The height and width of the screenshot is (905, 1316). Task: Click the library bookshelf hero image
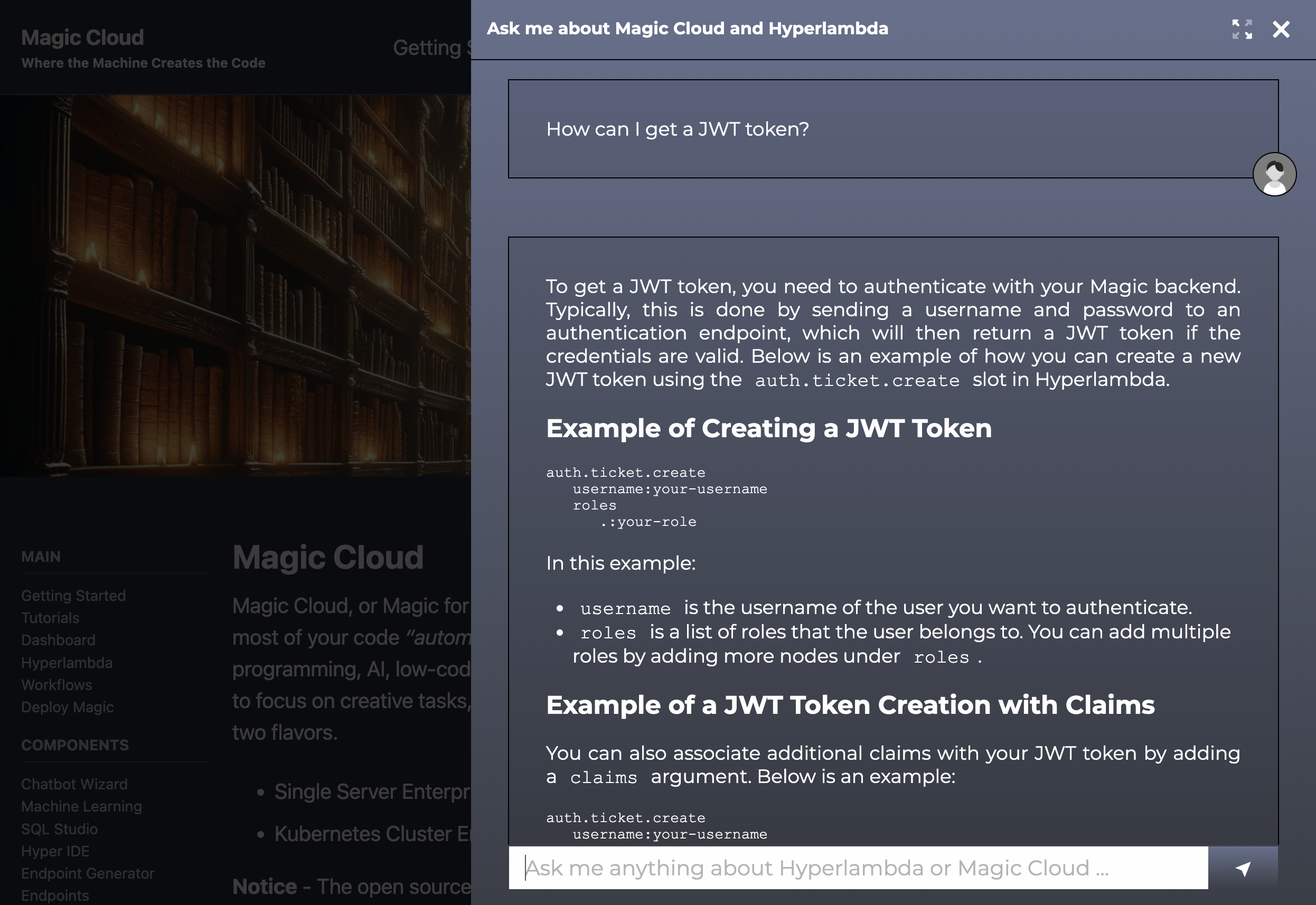click(236, 285)
